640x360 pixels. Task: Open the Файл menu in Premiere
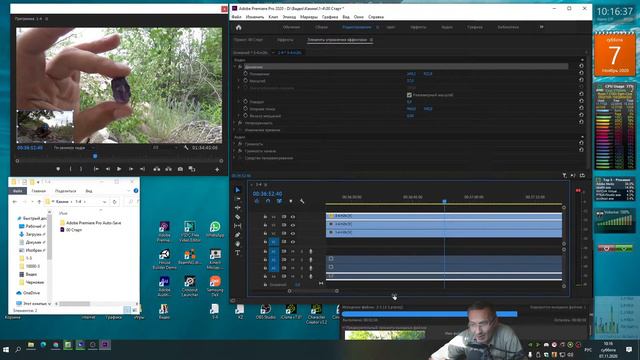(x=236, y=17)
